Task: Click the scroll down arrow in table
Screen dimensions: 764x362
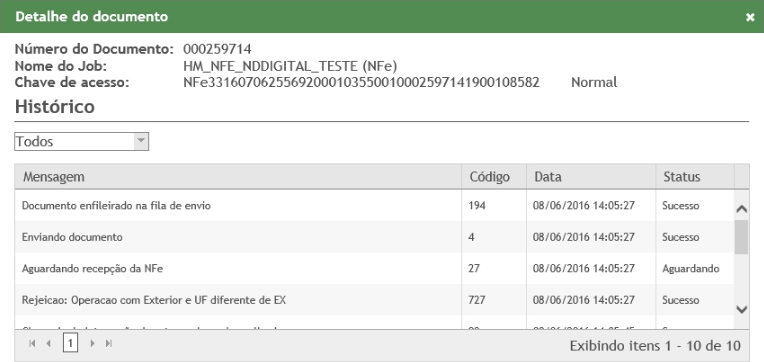Action: (742, 309)
